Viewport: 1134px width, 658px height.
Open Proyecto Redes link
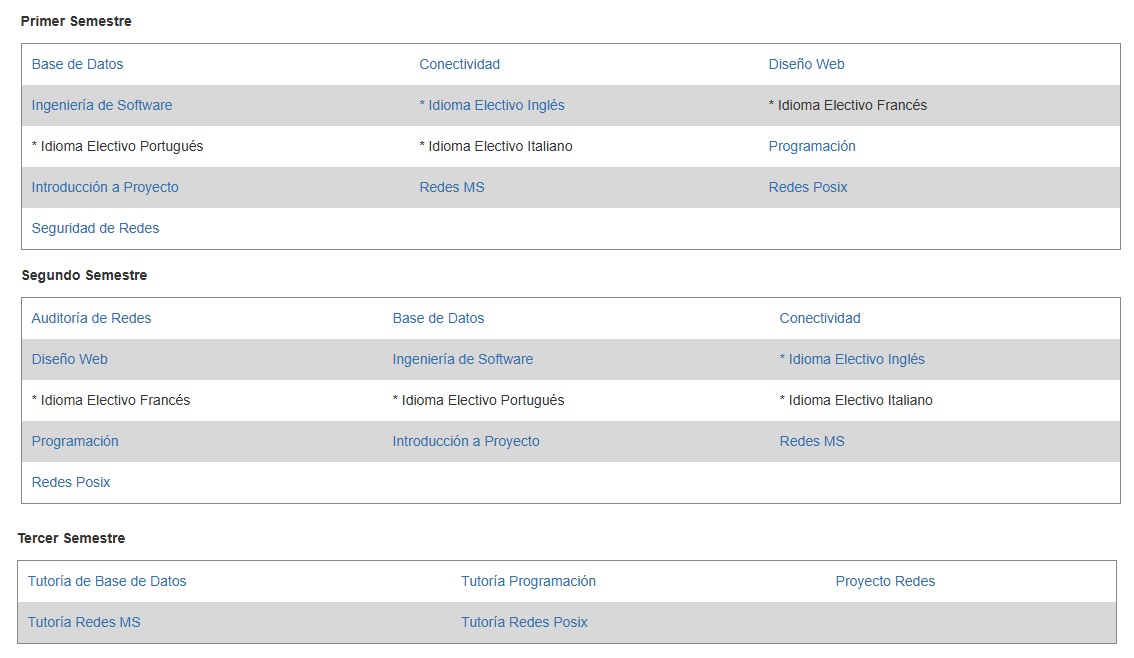(x=885, y=581)
